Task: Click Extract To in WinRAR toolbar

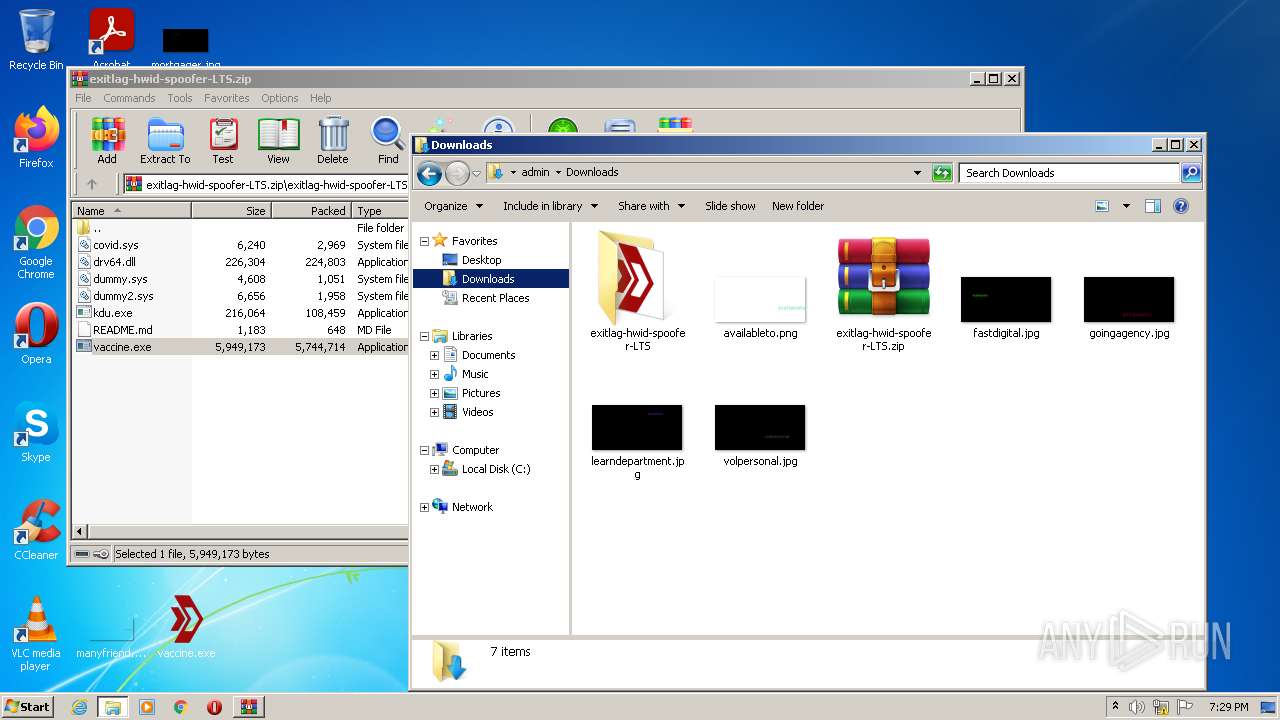Action: [165, 140]
